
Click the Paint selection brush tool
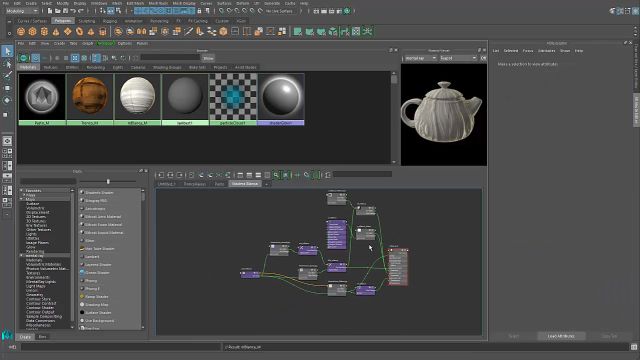coord(7,76)
